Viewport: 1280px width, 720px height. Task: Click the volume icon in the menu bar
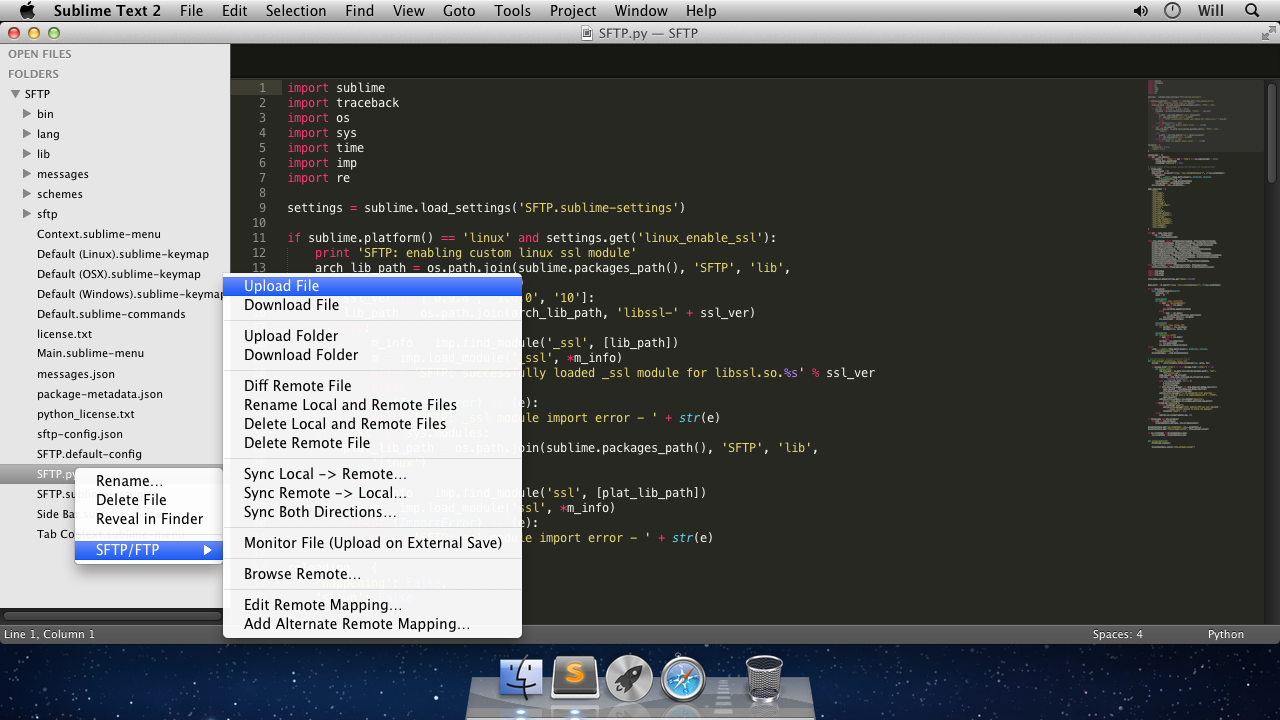(1139, 11)
